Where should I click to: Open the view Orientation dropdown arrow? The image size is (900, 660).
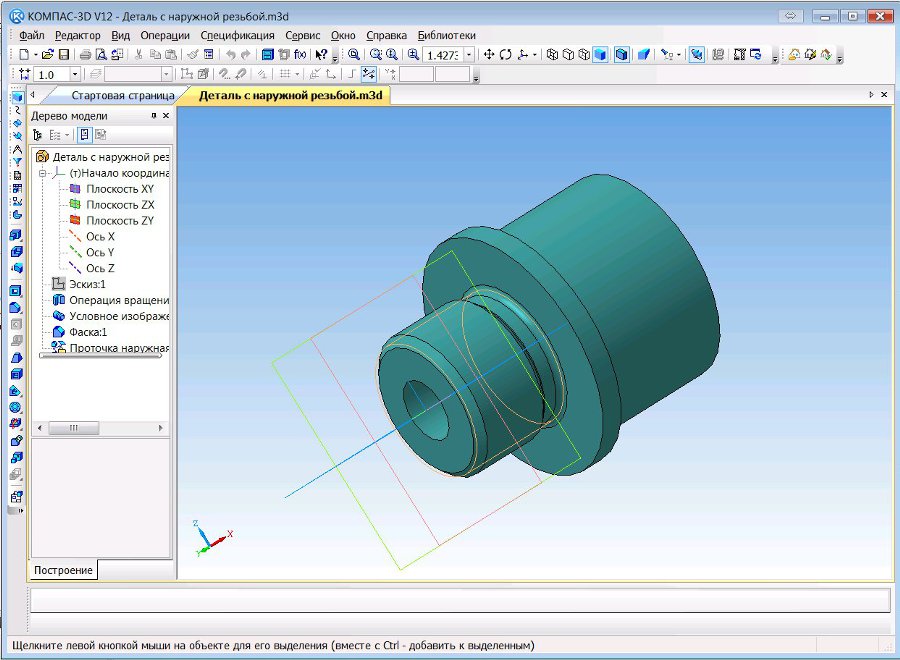(535, 55)
